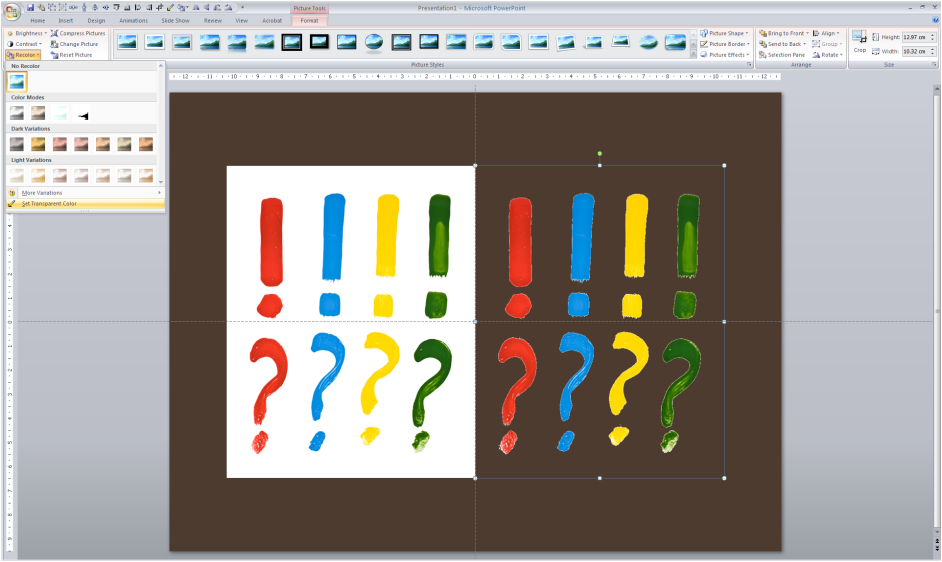The image size is (942, 562).
Task: Click the Compress Pictures icon
Action: pos(54,33)
